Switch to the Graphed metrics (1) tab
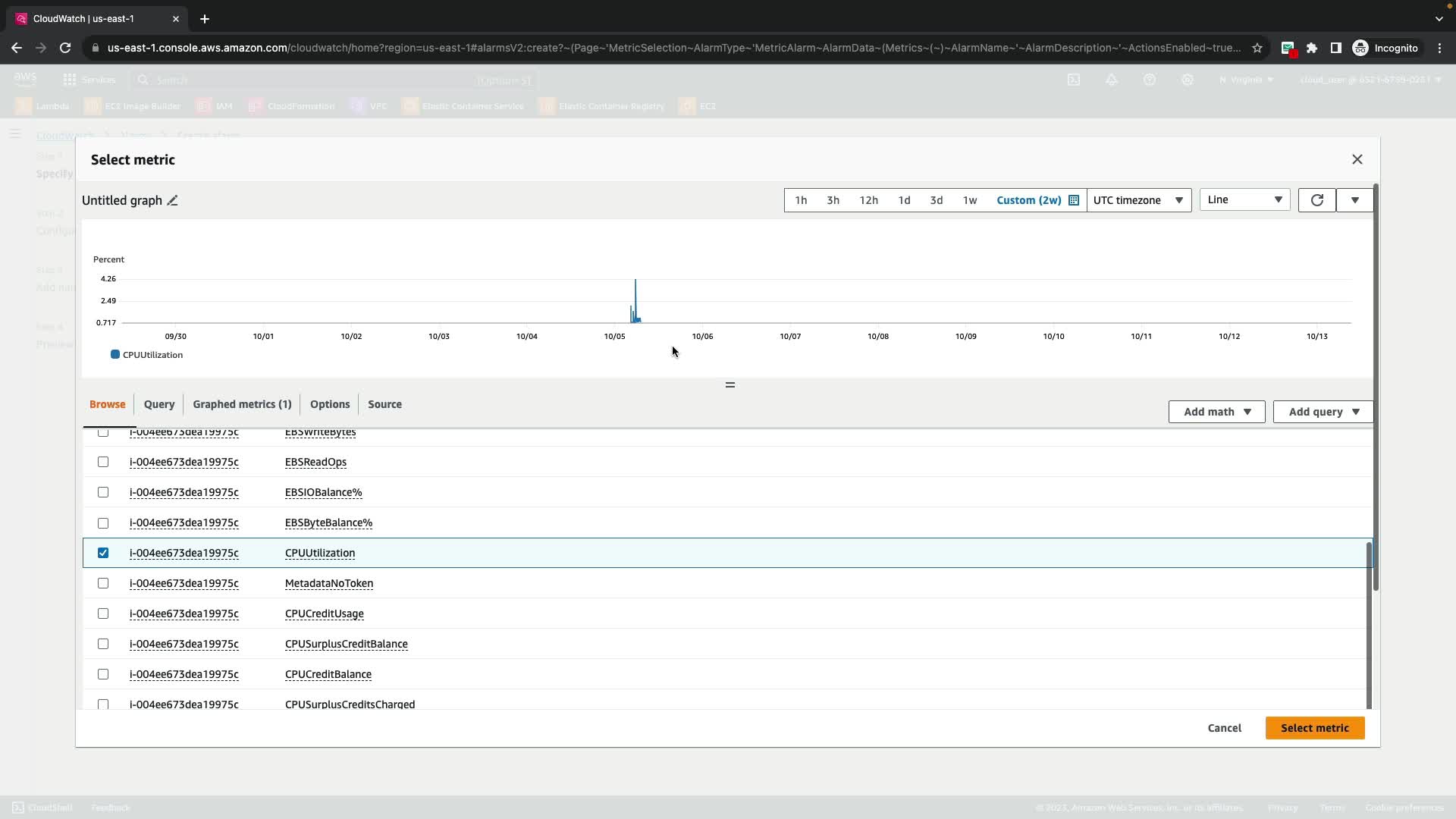 pyautogui.click(x=242, y=404)
